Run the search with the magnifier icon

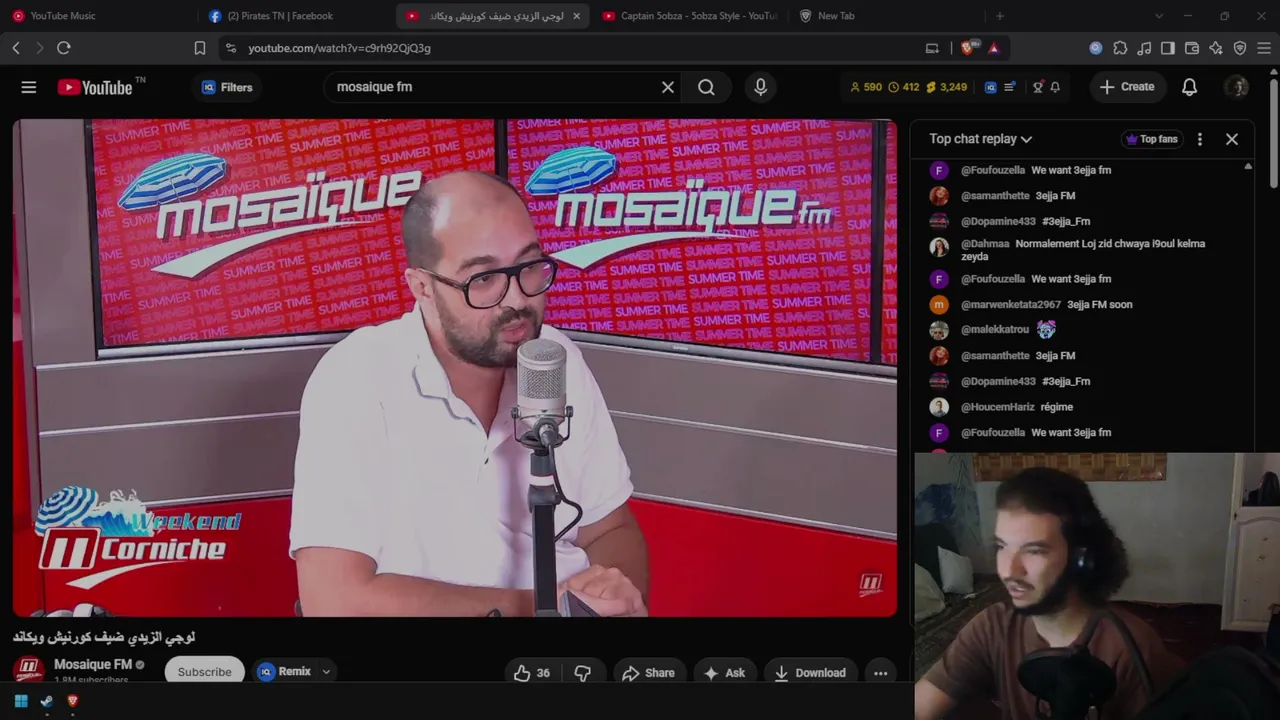tap(706, 87)
